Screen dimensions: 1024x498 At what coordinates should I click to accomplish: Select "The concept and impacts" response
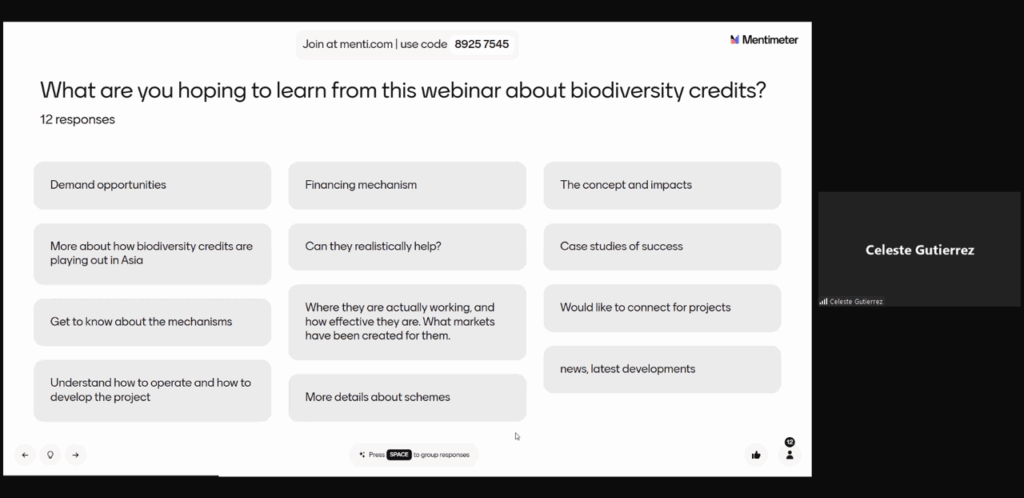[662, 185]
